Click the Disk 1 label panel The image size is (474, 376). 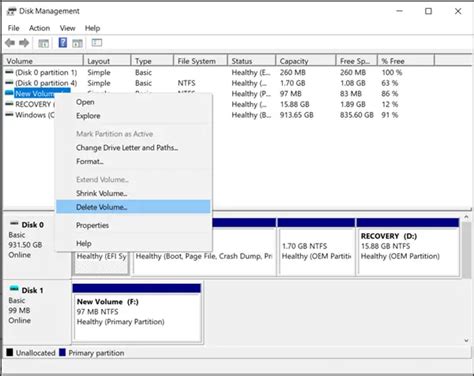coord(37,312)
